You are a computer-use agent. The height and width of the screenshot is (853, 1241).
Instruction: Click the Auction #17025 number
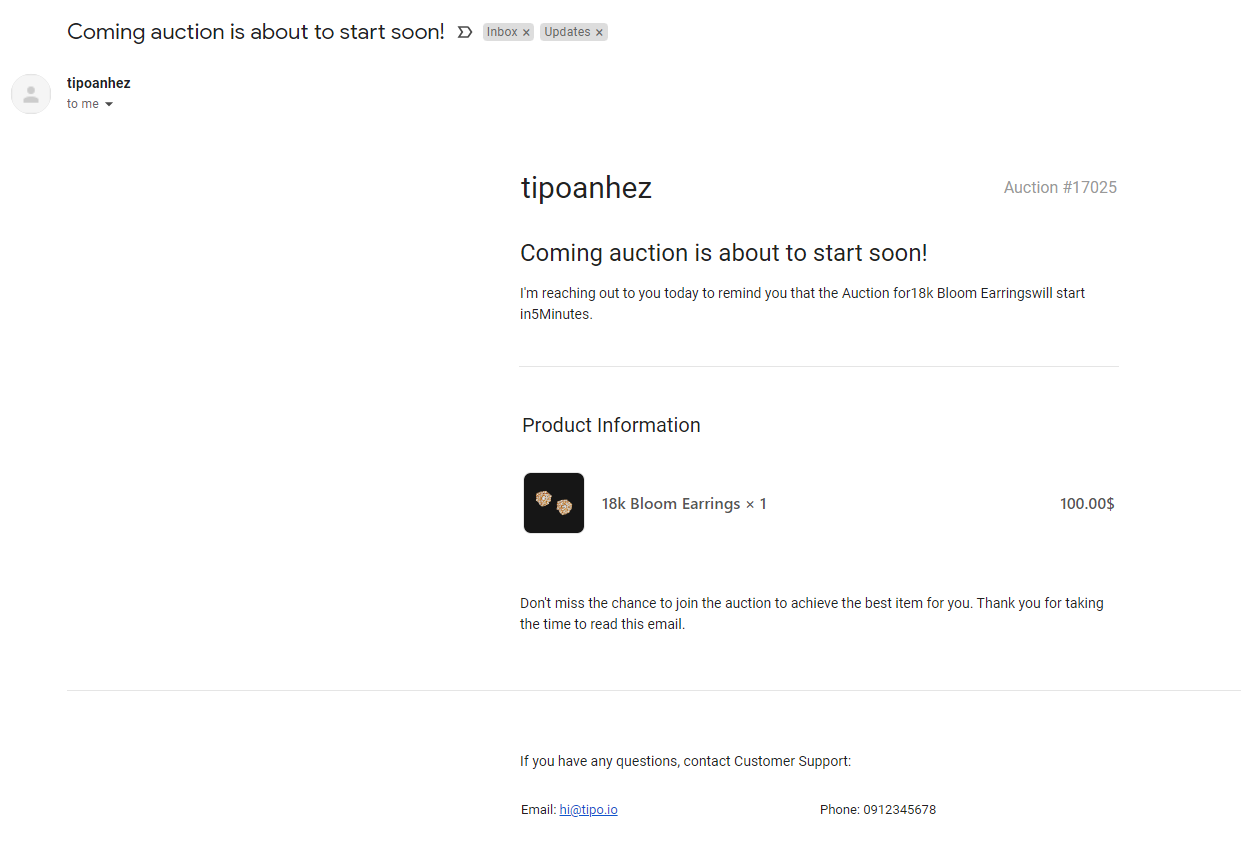coord(1060,188)
